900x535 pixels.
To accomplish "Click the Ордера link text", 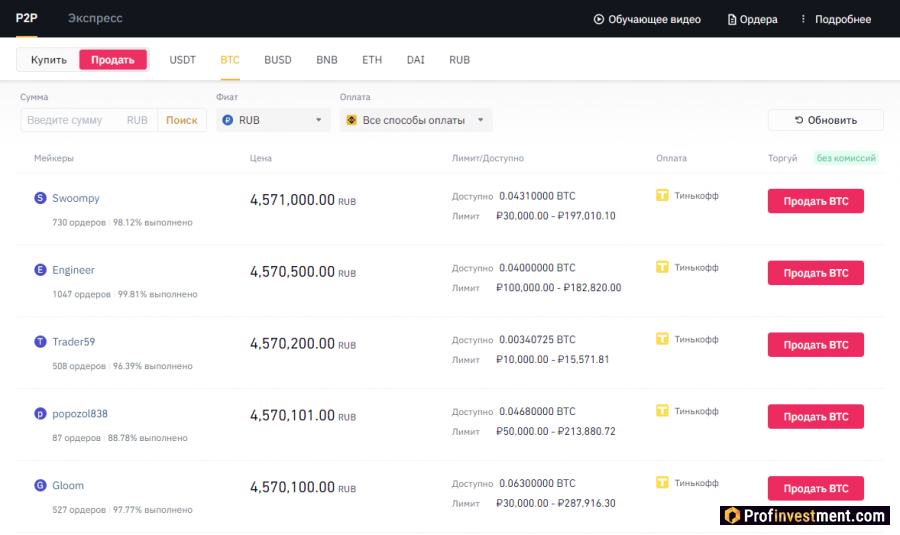I will pos(758,20).
